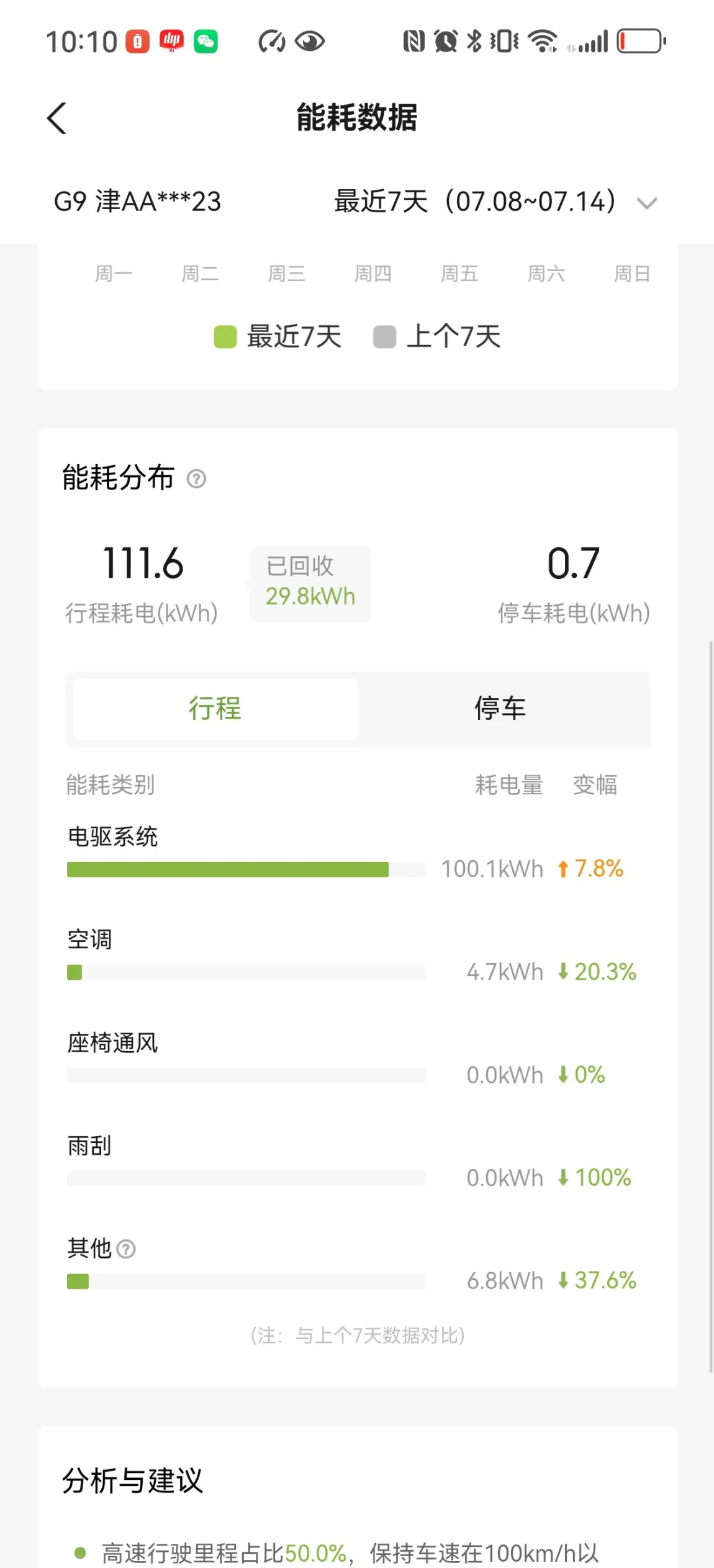
Task: Tap the battery icon in status bar
Action: pos(641,42)
